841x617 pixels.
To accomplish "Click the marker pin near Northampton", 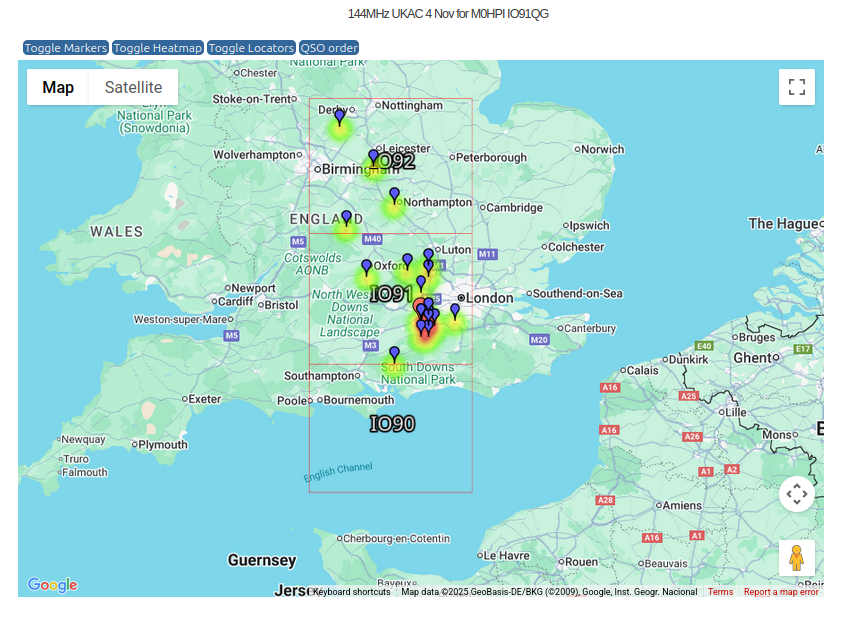I will click(x=394, y=194).
